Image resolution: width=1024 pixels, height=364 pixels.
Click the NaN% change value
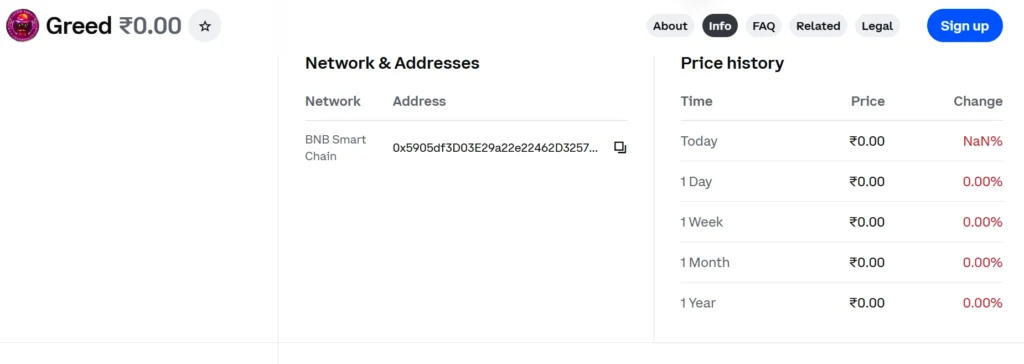[x=982, y=141]
